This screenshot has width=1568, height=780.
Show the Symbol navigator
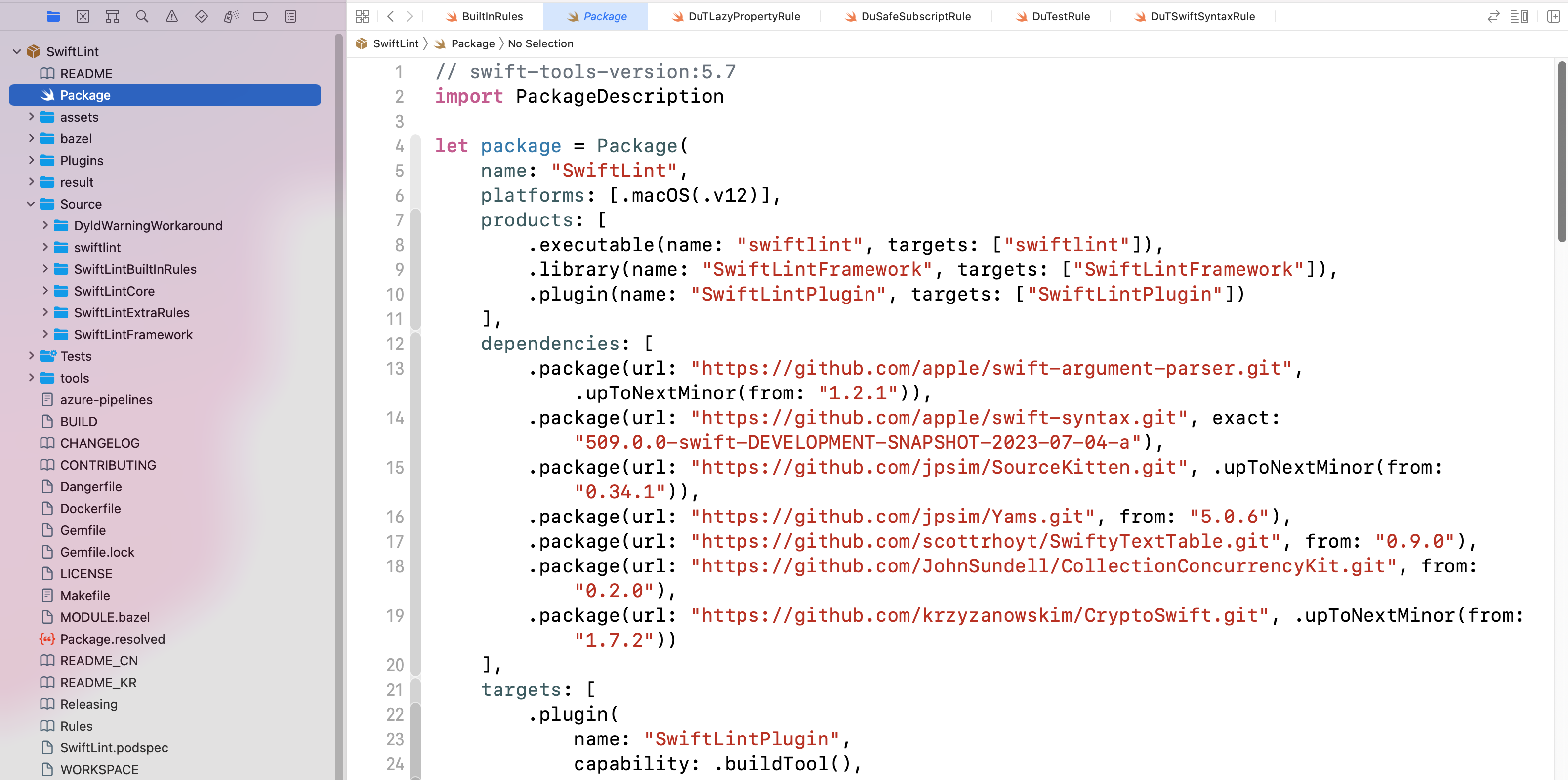113,16
